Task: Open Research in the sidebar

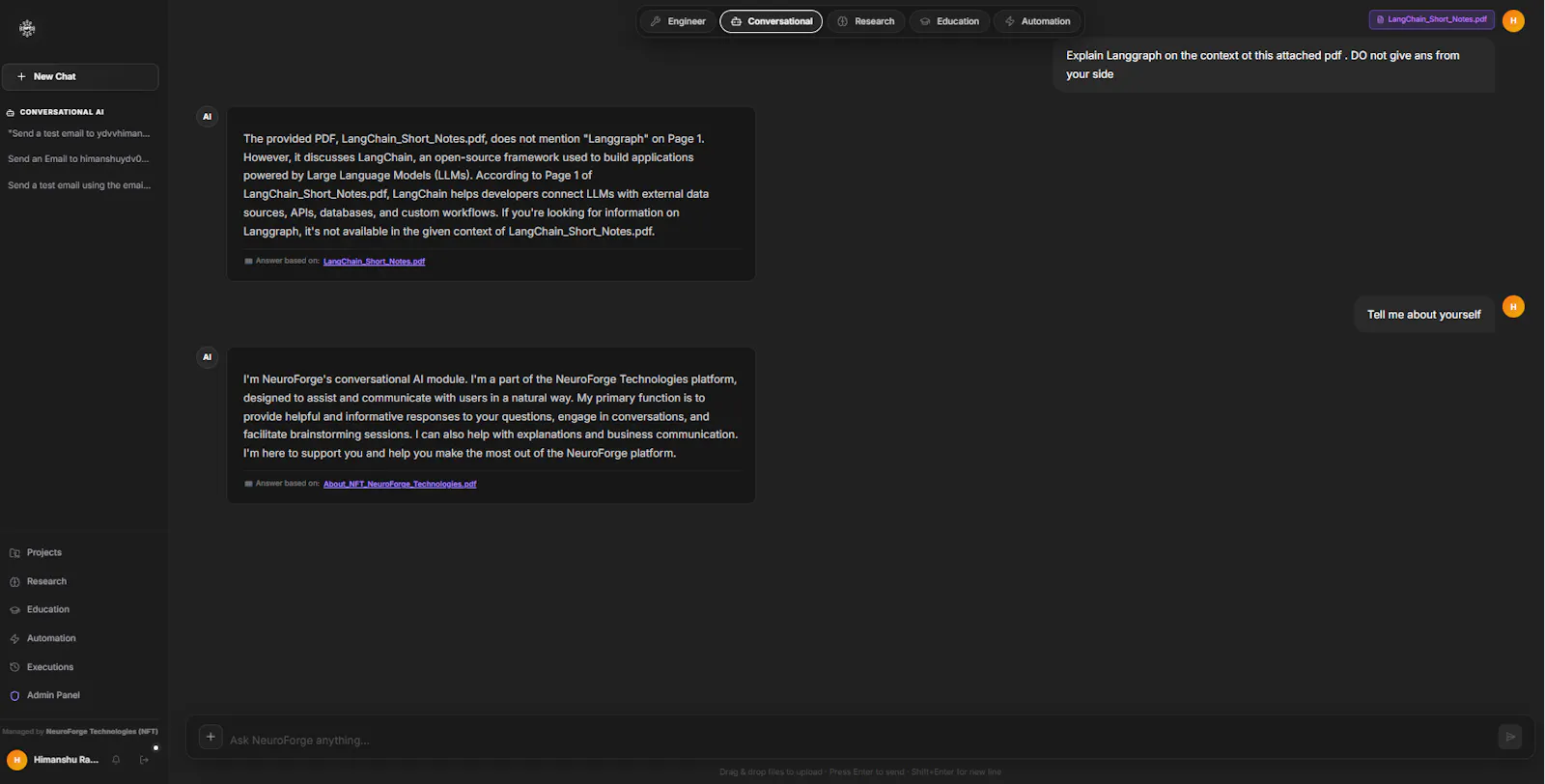Action: coord(46,581)
